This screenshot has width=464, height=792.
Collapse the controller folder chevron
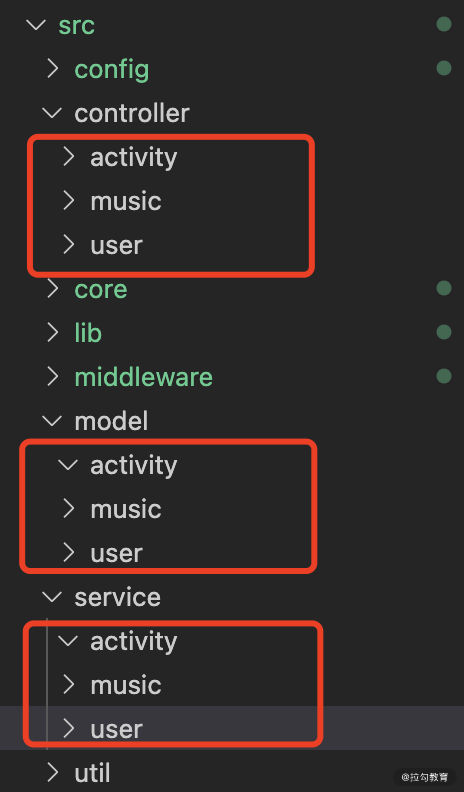(53, 113)
